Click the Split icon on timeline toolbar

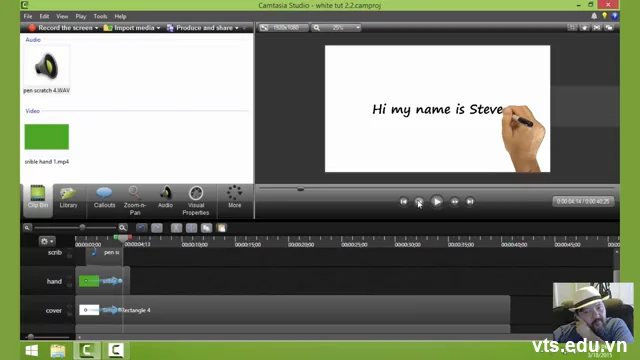191,228
